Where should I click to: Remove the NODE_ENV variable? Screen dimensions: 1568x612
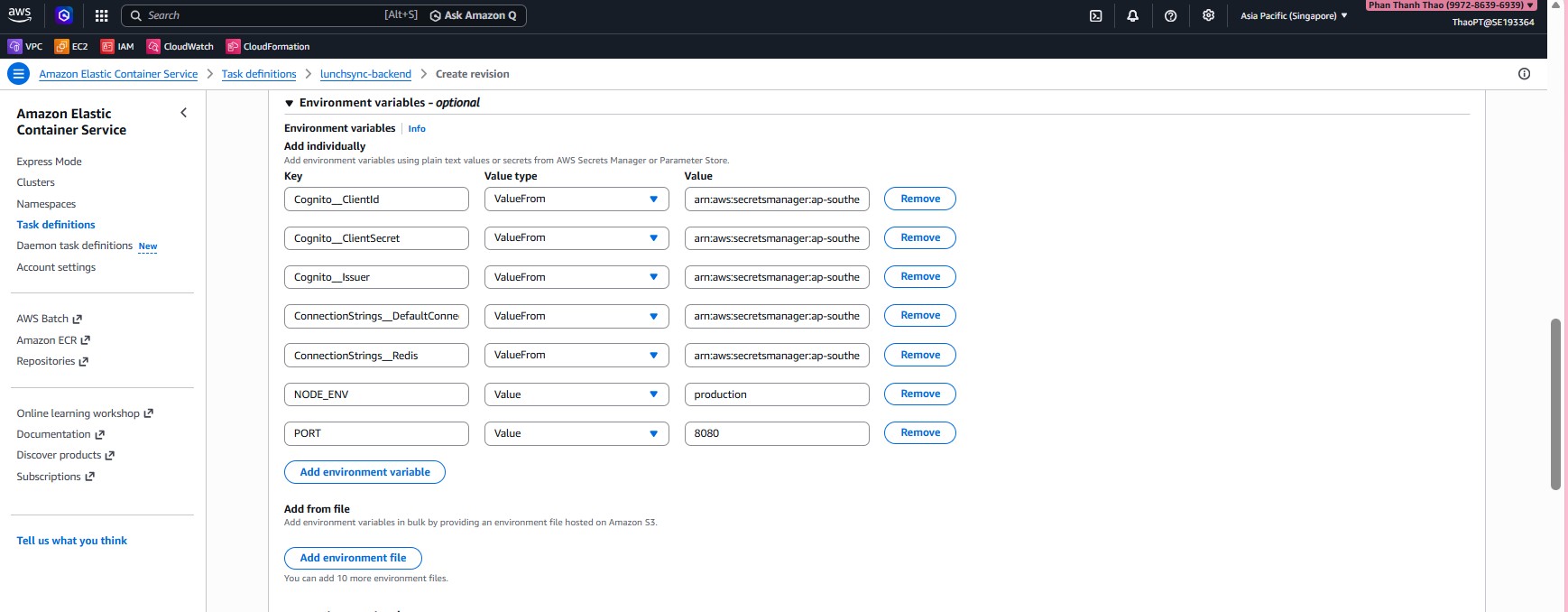click(920, 394)
